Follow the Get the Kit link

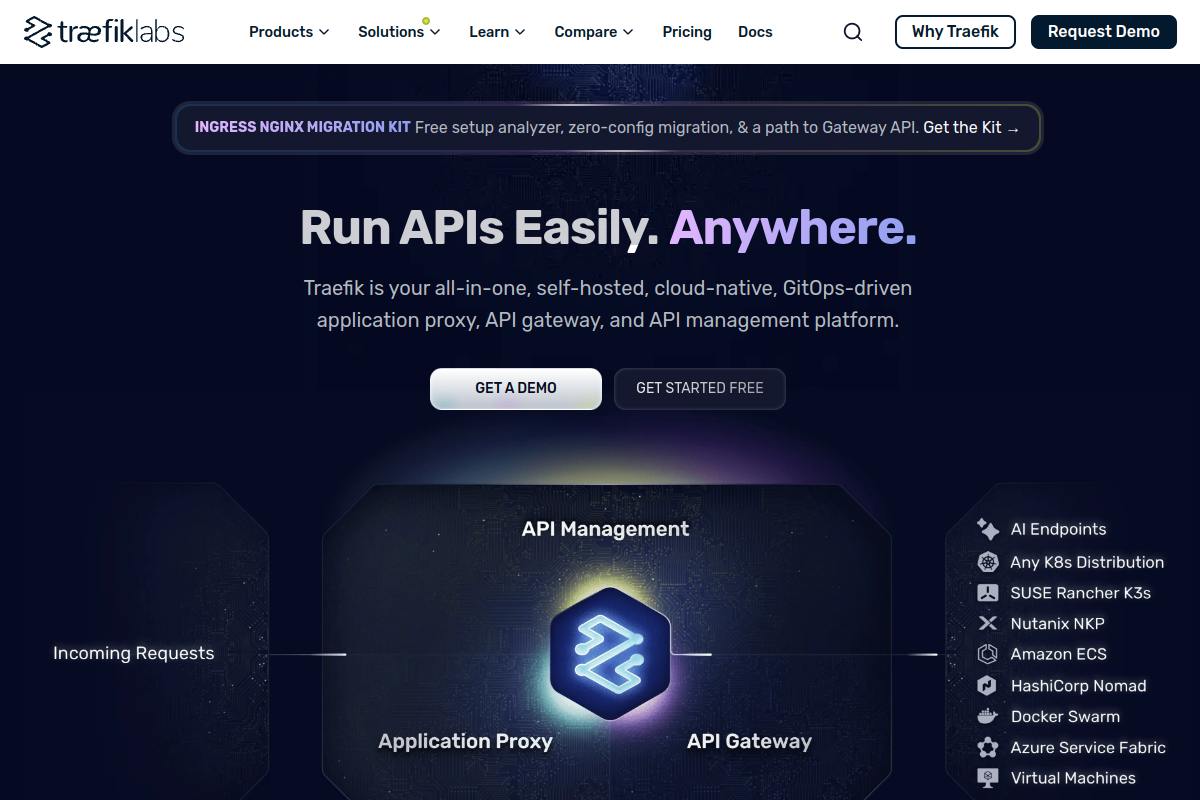971,128
